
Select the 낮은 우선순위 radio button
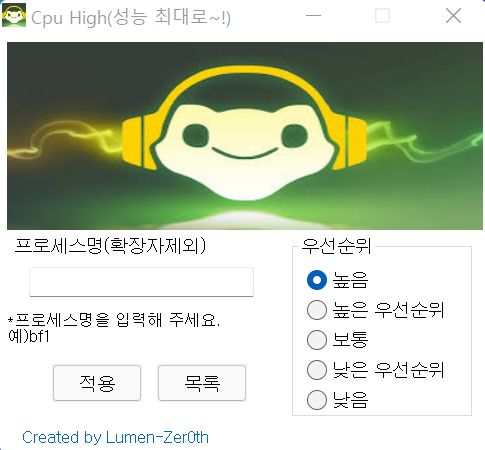[317, 370]
